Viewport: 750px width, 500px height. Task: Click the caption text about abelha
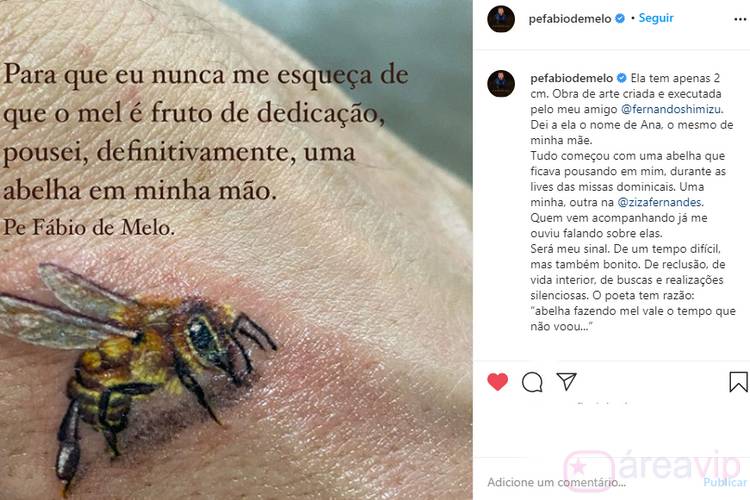coord(632,202)
